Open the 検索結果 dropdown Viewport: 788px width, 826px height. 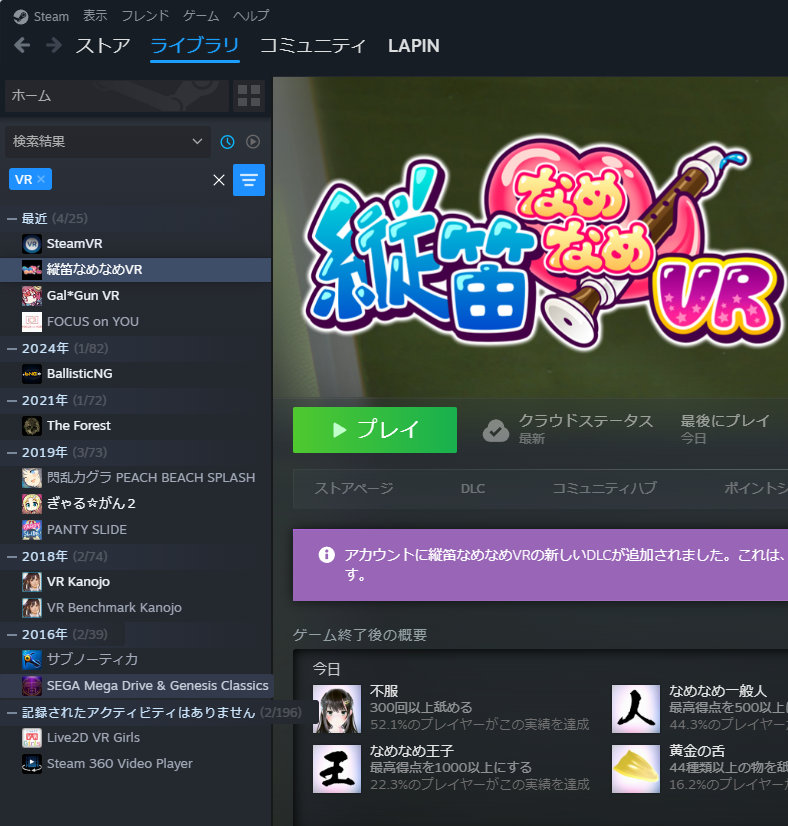point(107,142)
